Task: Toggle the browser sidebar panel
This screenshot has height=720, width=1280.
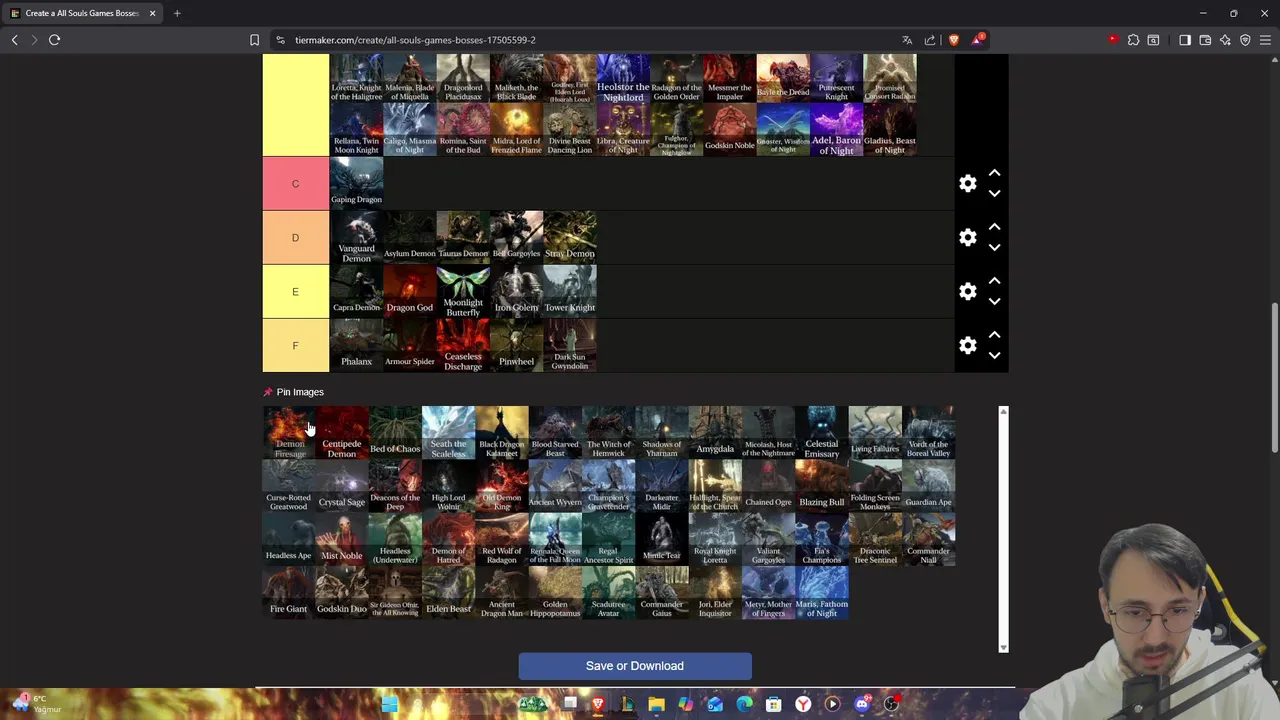Action: pyautogui.click(x=1185, y=40)
